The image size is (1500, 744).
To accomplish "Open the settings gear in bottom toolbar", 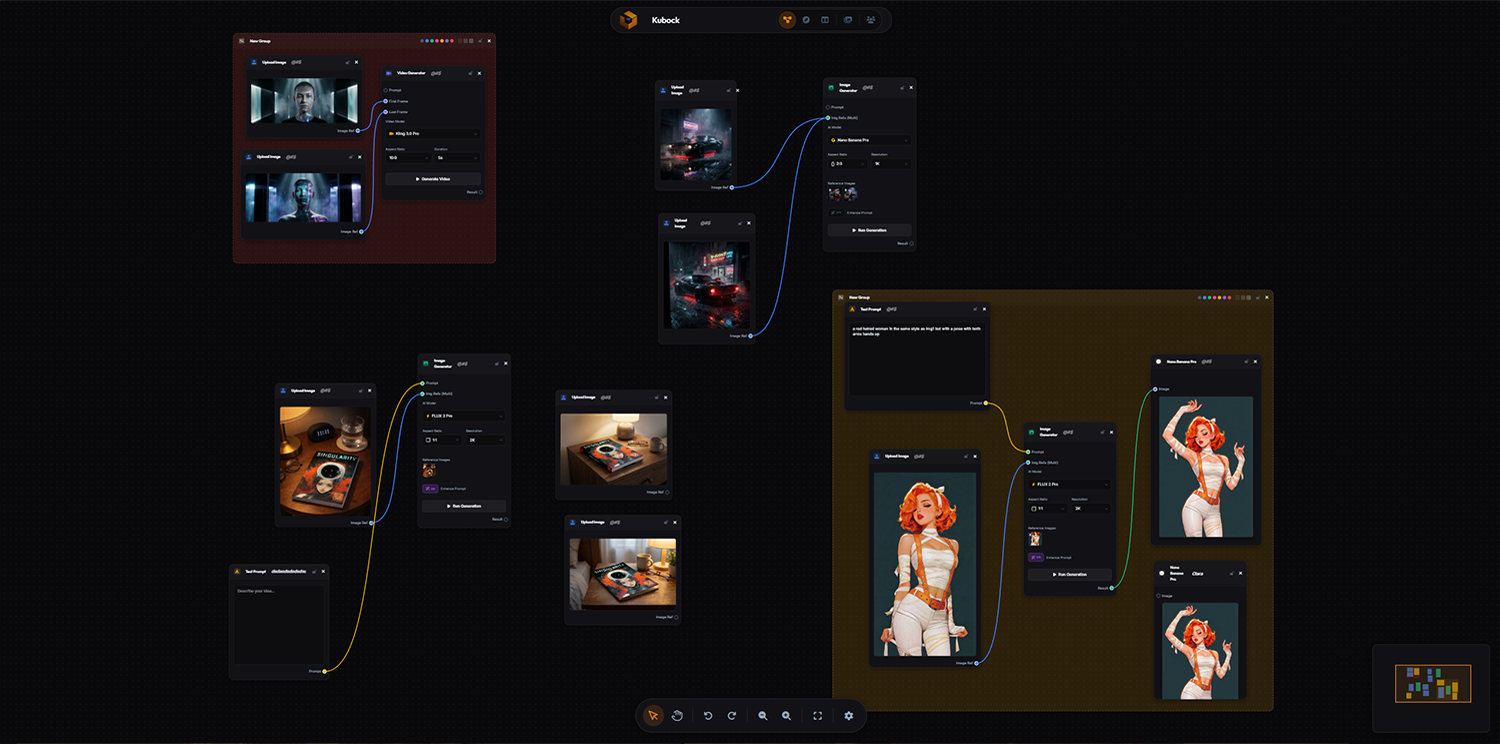I will coord(848,716).
